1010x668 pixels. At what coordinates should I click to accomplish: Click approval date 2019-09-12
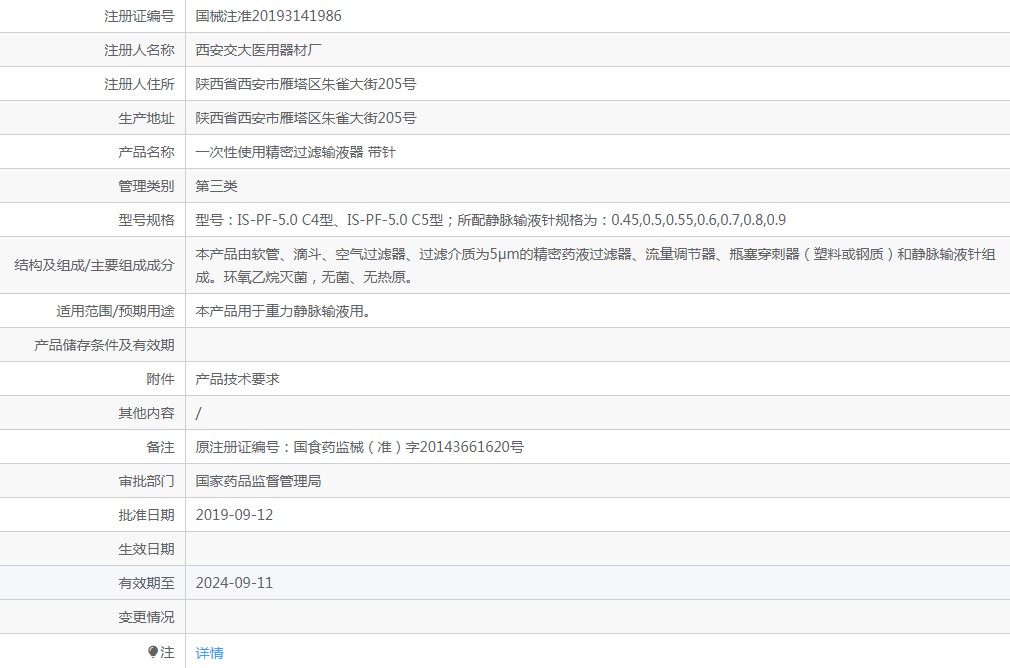pos(234,515)
